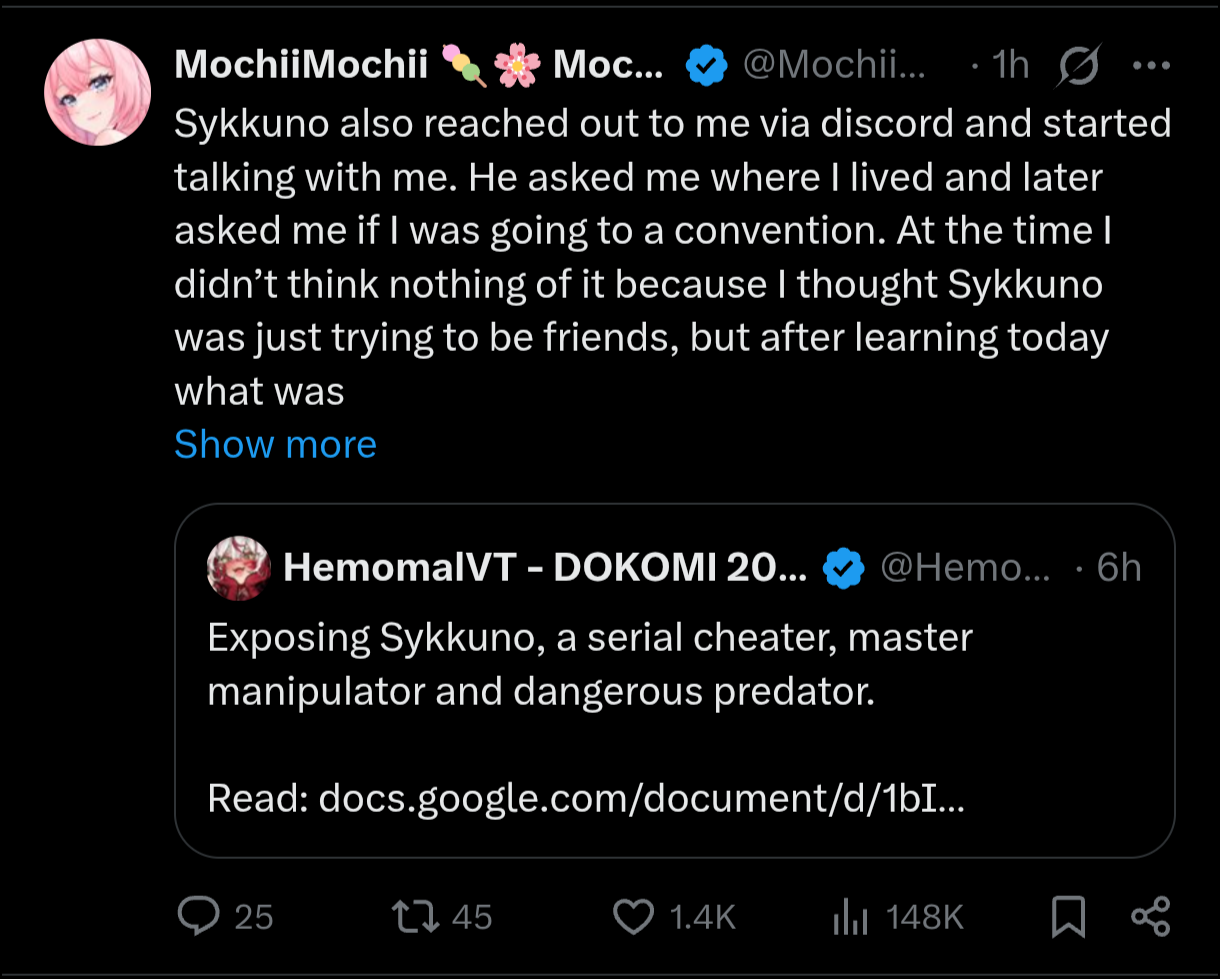The height and width of the screenshot is (979, 1220).
Task: Click the docs.google.com document link text
Action: [641, 798]
